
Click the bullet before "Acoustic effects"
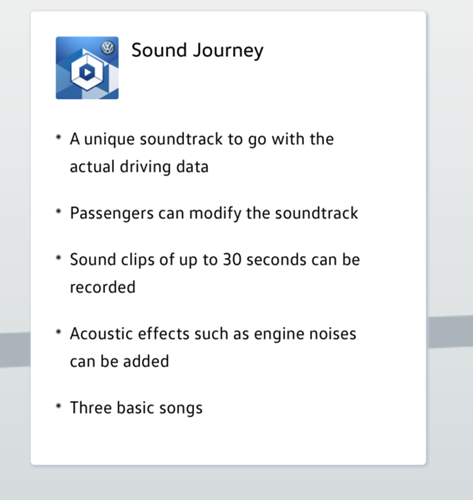click(59, 332)
